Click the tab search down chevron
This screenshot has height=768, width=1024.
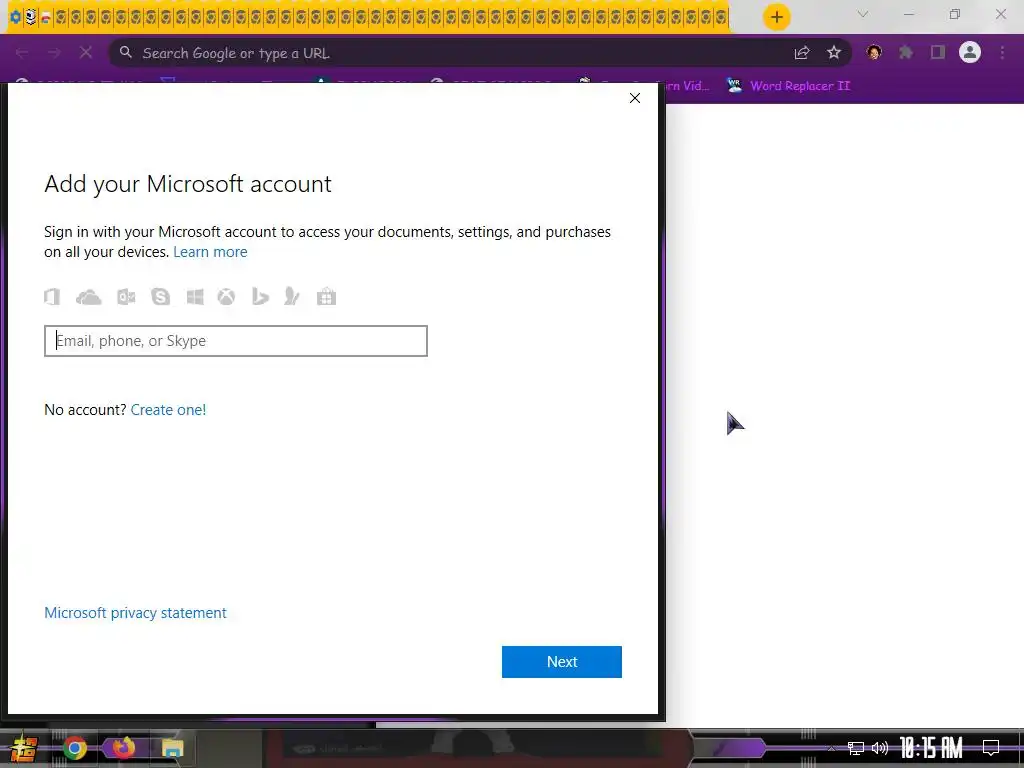click(x=863, y=14)
